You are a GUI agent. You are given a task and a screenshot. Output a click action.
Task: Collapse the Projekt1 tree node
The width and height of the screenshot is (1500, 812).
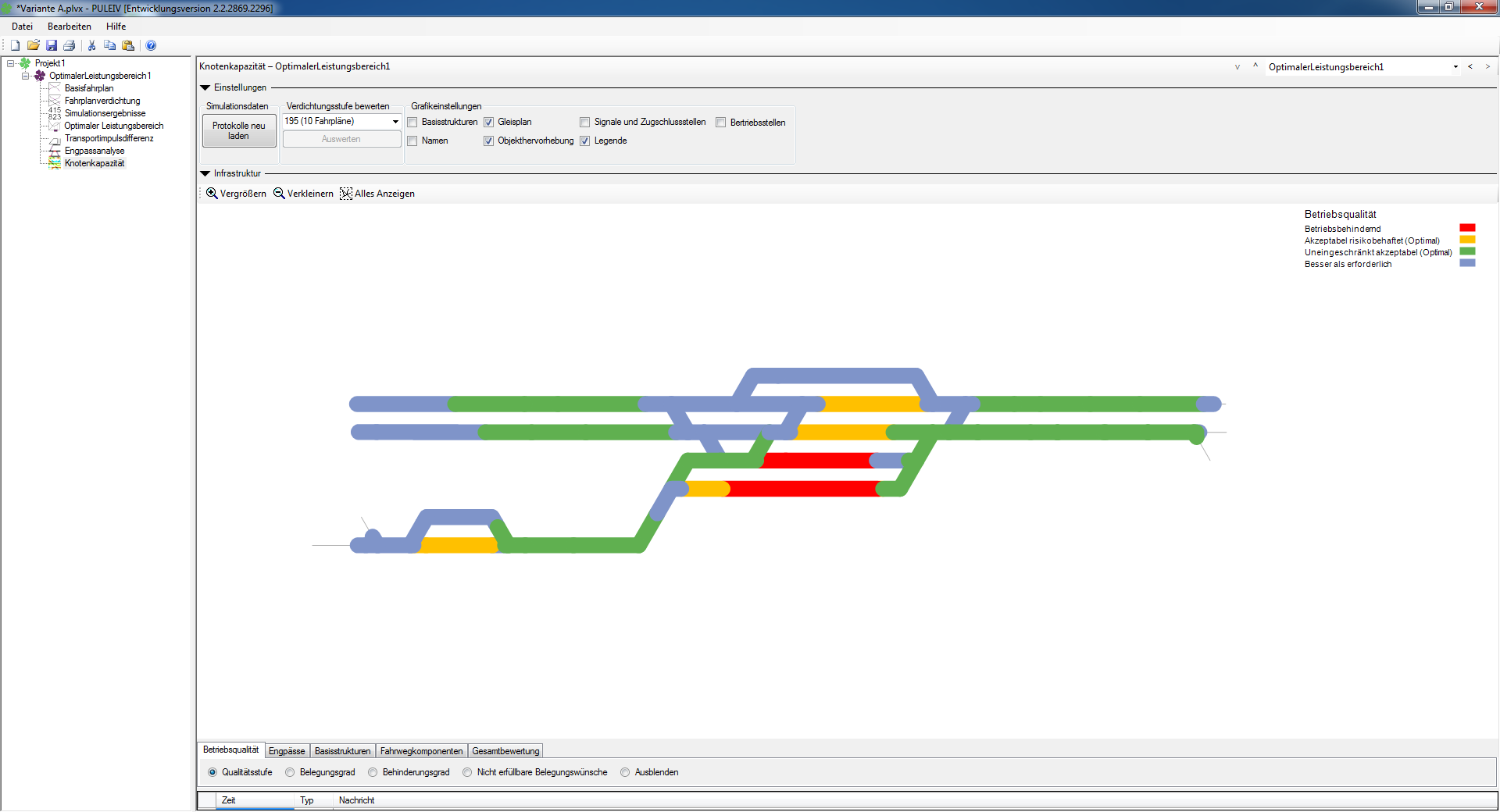pos(11,63)
